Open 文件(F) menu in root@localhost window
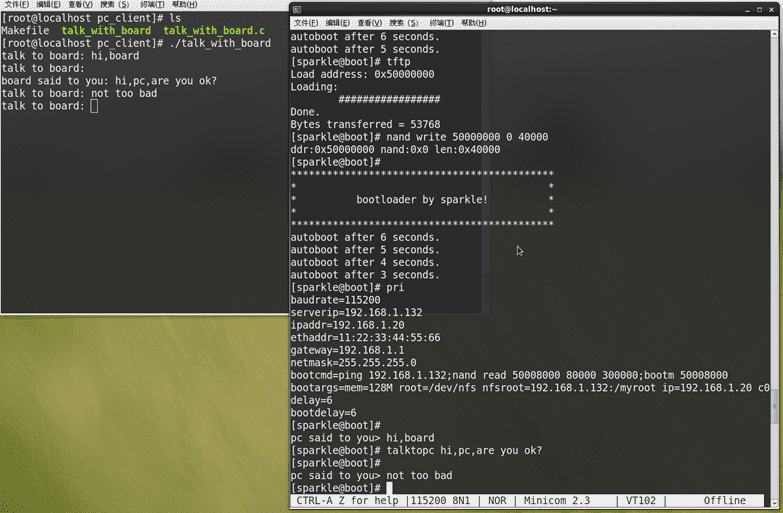Viewport: 783px width, 513px height. click(306, 23)
